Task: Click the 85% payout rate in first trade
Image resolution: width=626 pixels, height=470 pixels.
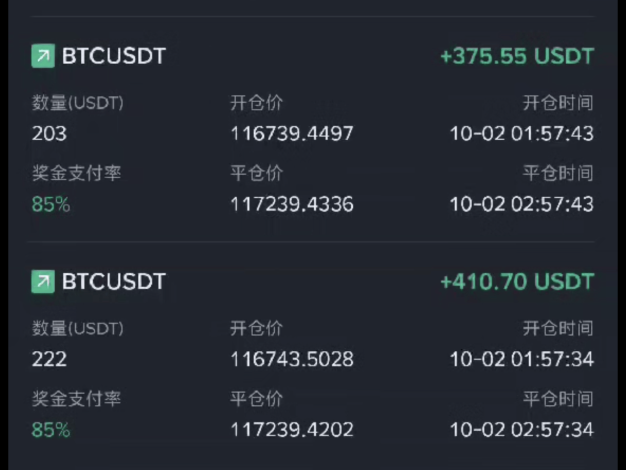Action: click(x=51, y=204)
